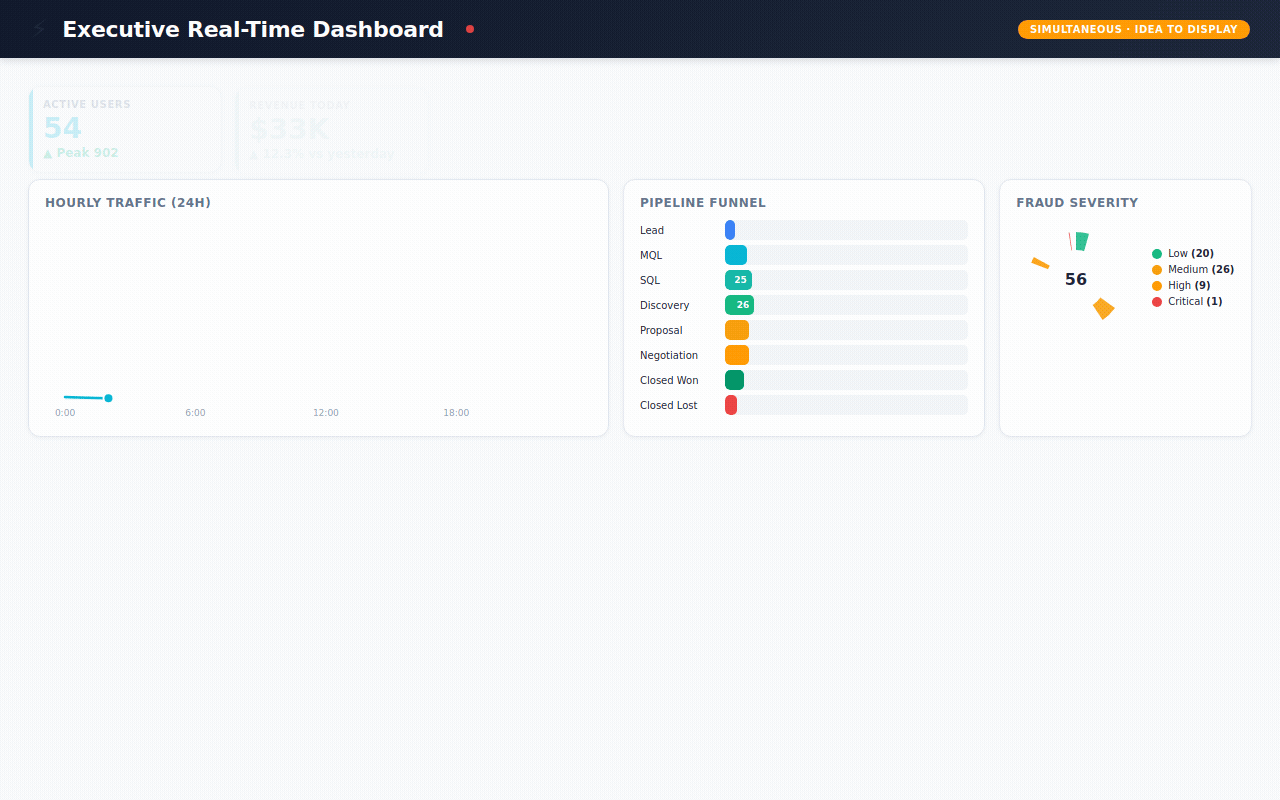Click the green Peak 902 arrow indicator
The width and height of the screenshot is (1280, 800).
(48, 154)
